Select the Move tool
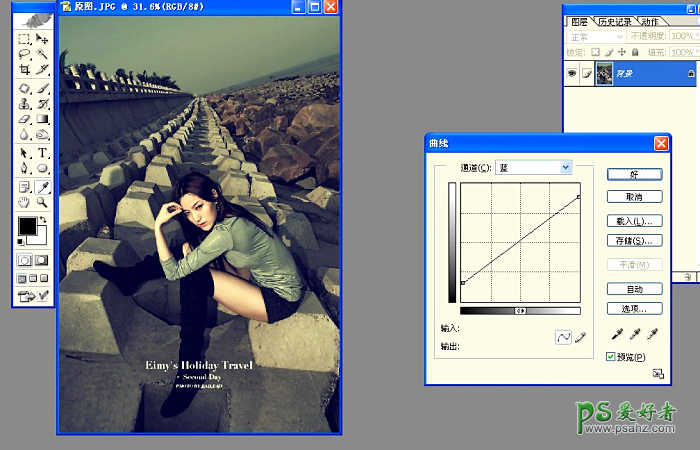The height and width of the screenshot is (450, 700). pyautogui.click(x=43, y=39)
